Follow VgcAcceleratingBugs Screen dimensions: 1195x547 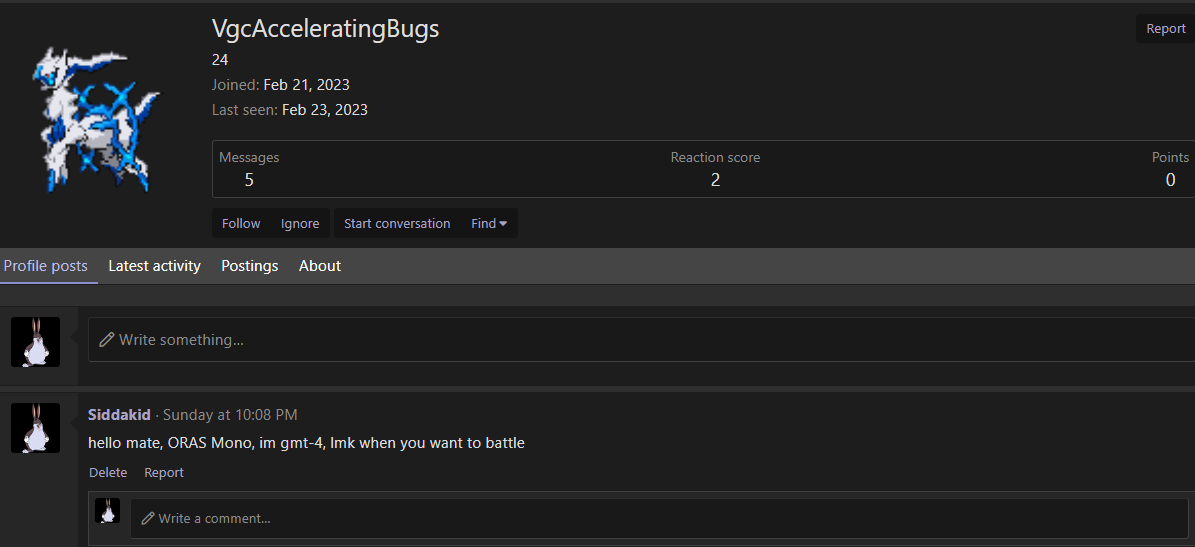click(x=241, y=223)
